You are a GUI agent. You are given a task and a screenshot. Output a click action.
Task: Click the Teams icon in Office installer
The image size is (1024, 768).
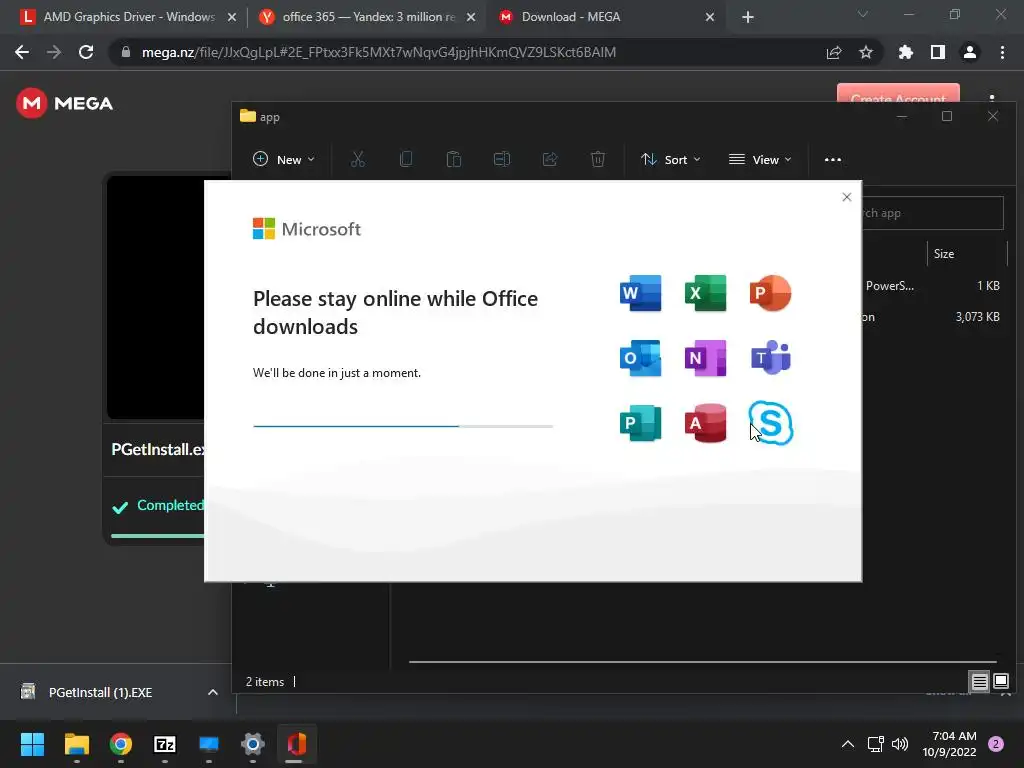point(771,358)
